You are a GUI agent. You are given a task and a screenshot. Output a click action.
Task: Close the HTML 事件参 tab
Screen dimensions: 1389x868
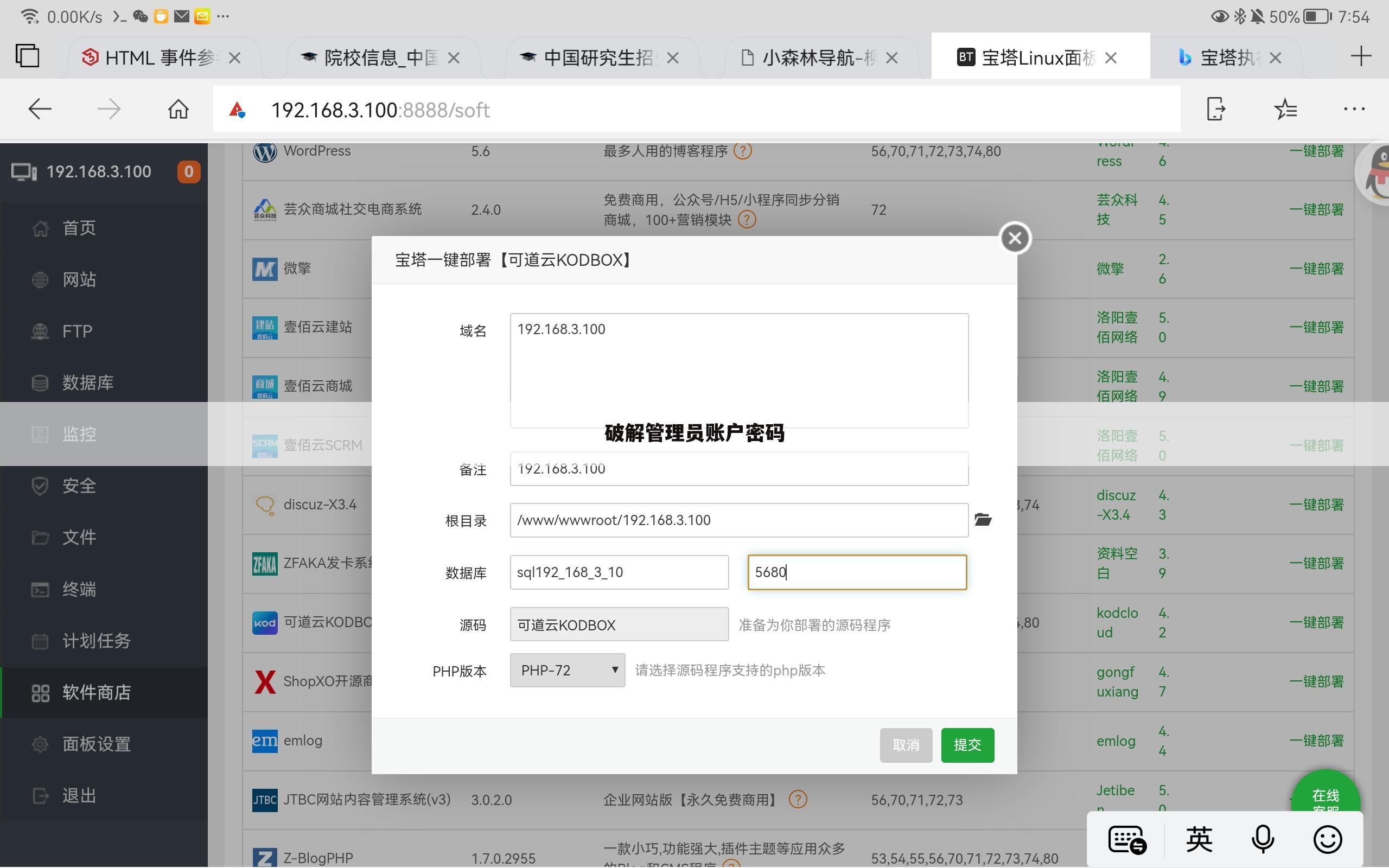click(x=234, y=58)
